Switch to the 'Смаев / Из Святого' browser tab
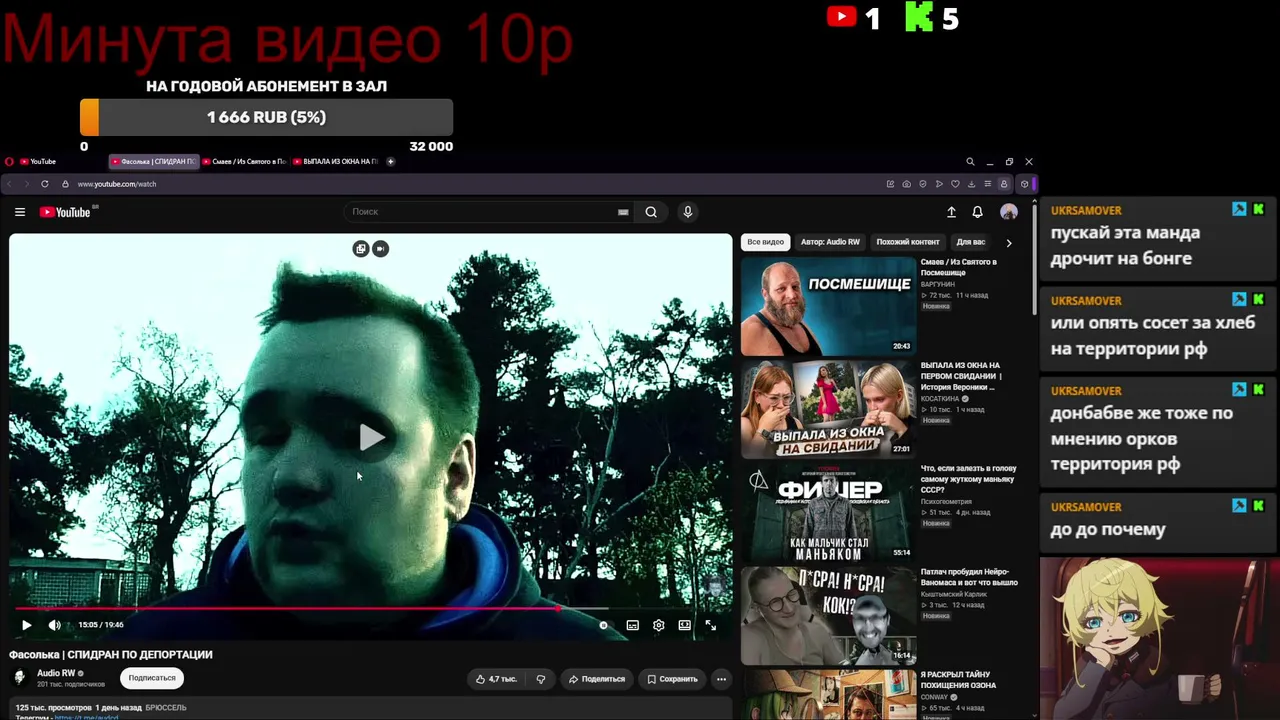The height and width of the screenshot is (720, 1280). 245,161
